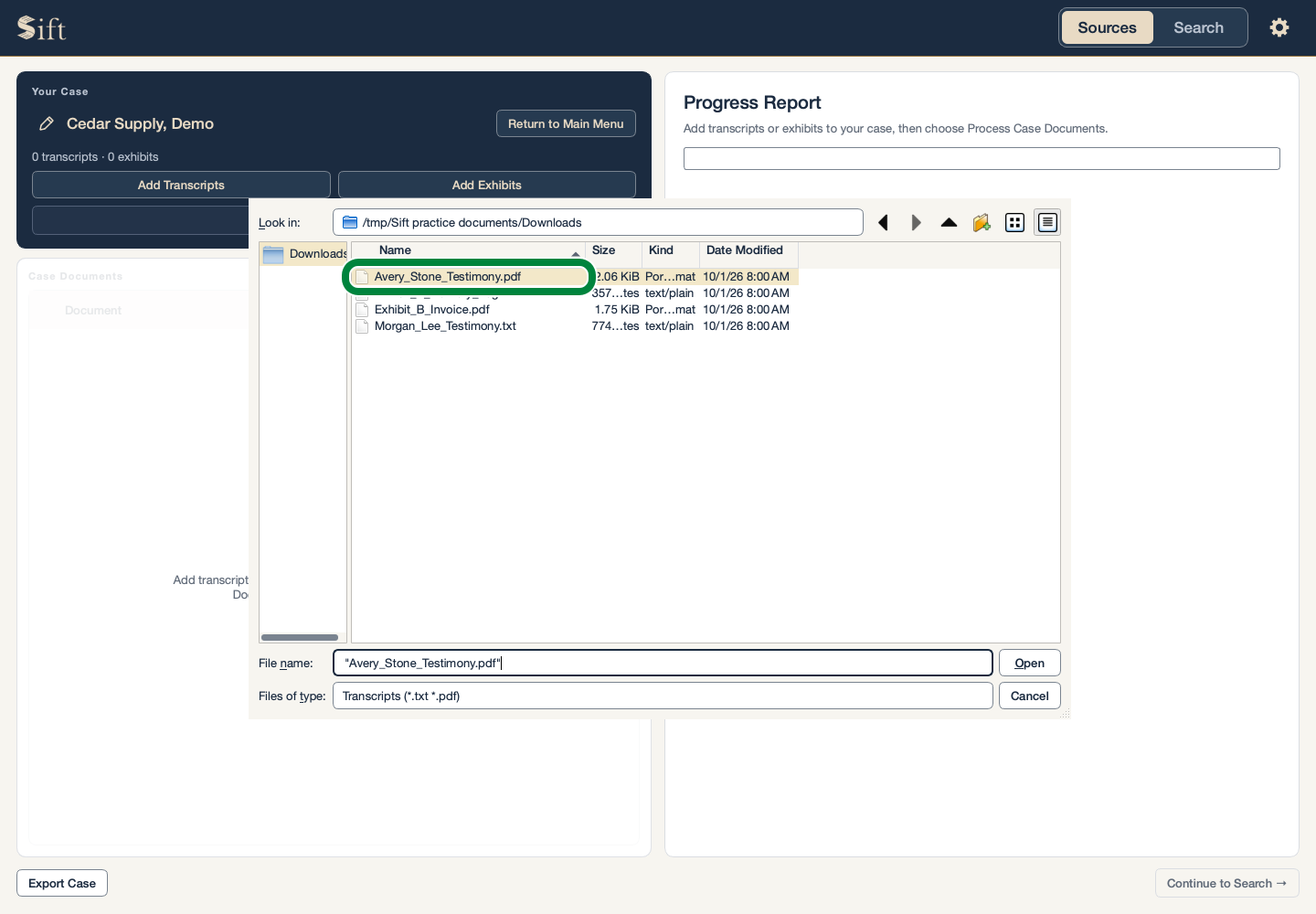The image size is (1316, 914).
Task: Click the file icon of Morgan_Lee_Testimony.txt
Action: tap(362, 326)
